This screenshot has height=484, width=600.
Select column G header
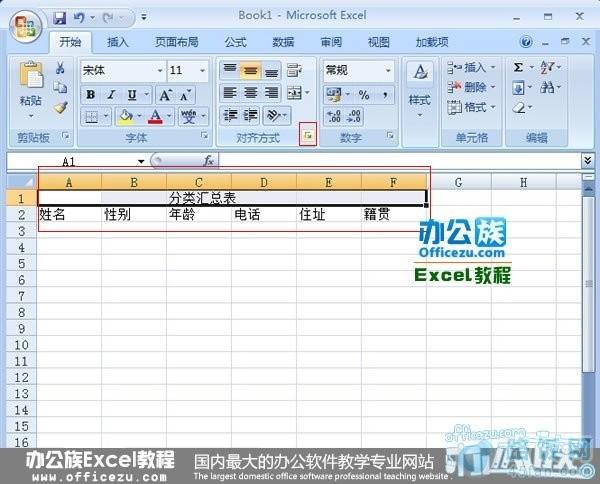tap(458, 183)
